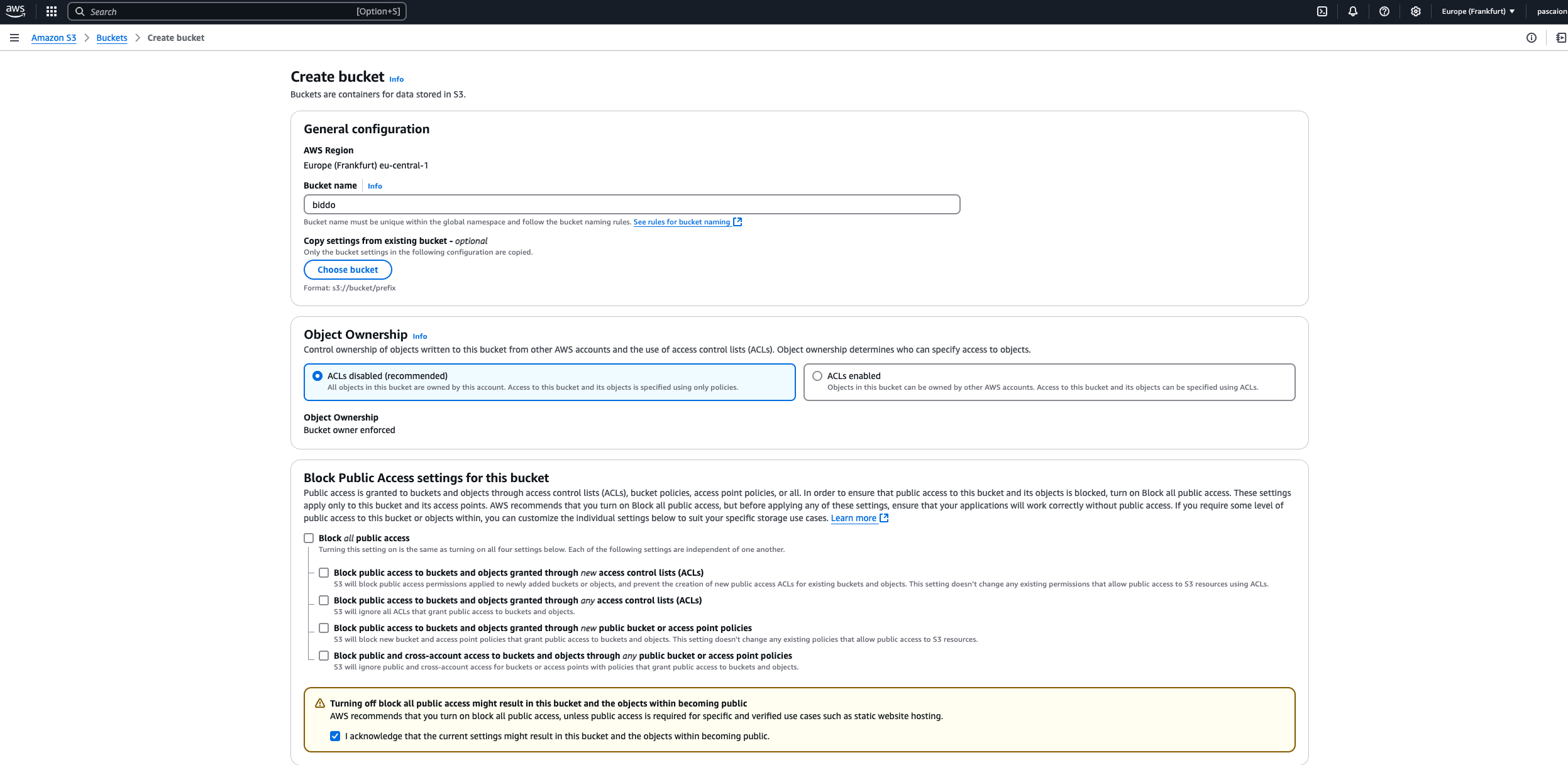Check block access through any access control lists
This screenshot has height=765, width=1568.
(x=324, y=600)
